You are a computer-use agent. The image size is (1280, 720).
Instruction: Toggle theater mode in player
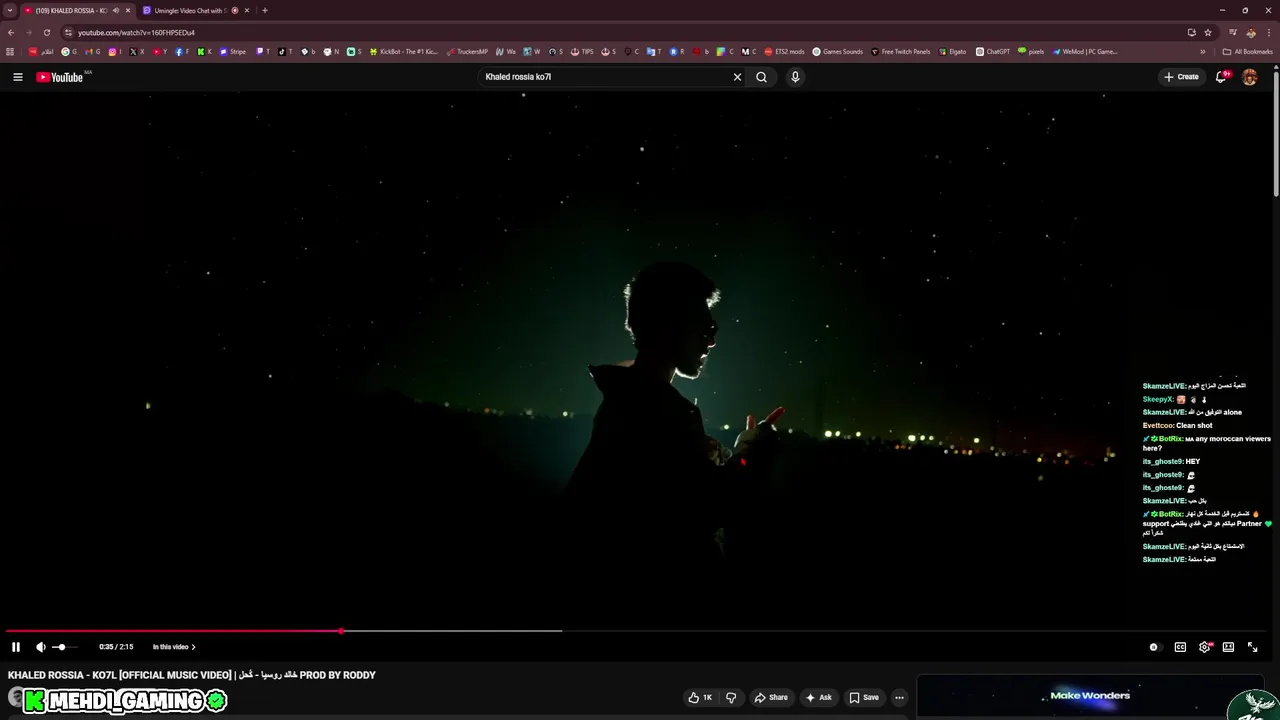pos(1228,647)
